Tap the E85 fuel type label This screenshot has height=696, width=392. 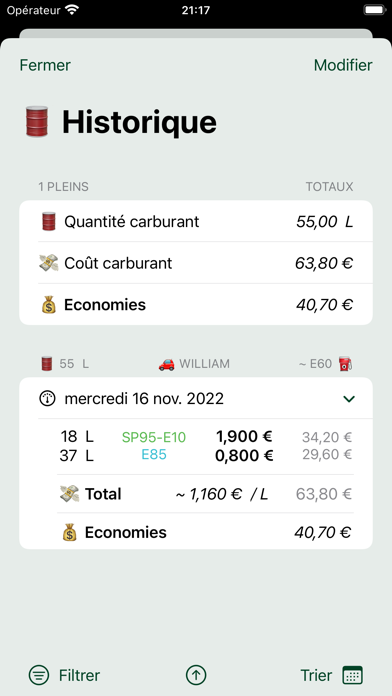point(154,455)
